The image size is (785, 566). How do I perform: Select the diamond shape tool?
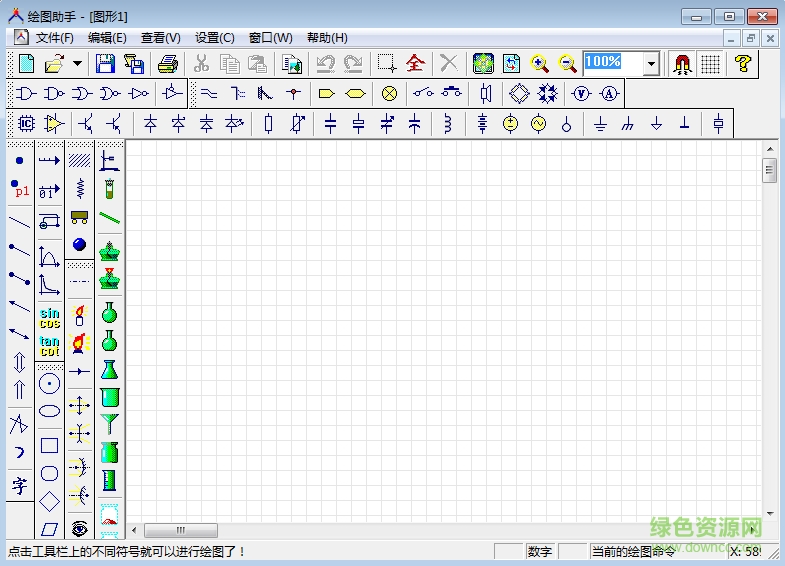click(49, 501)
